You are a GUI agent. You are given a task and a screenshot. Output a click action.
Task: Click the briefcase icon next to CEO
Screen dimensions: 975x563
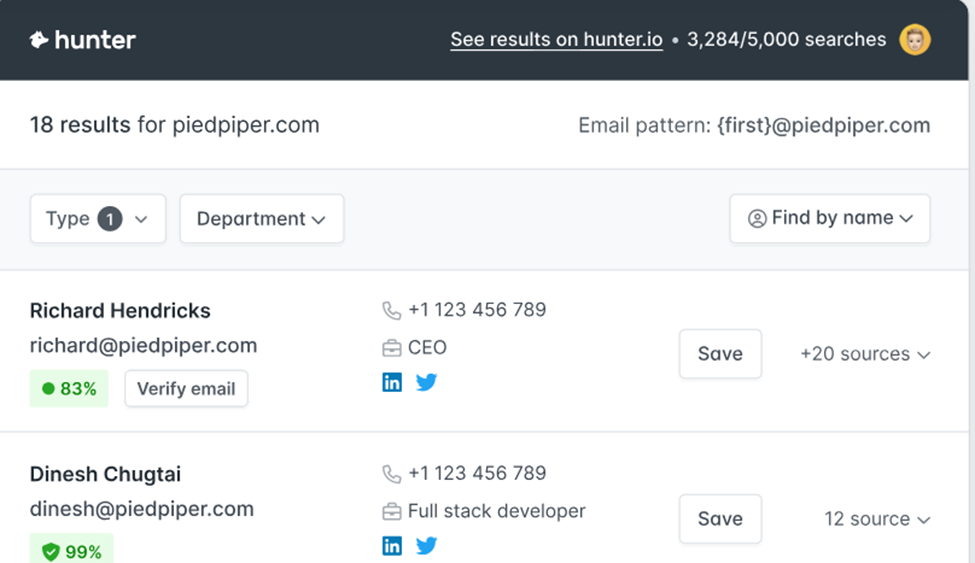pos(392,348)
